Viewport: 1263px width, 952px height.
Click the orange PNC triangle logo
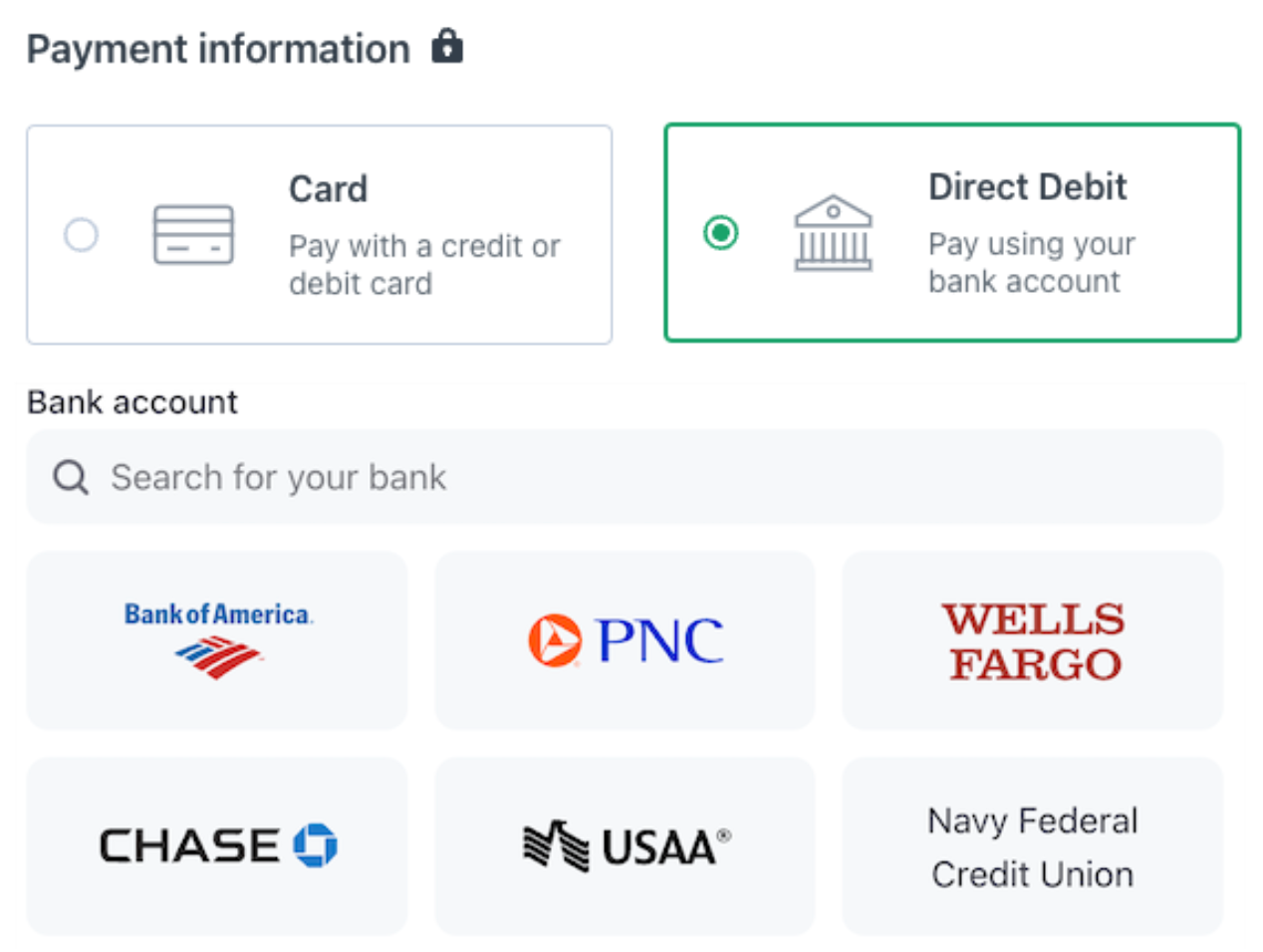[554, 638]
